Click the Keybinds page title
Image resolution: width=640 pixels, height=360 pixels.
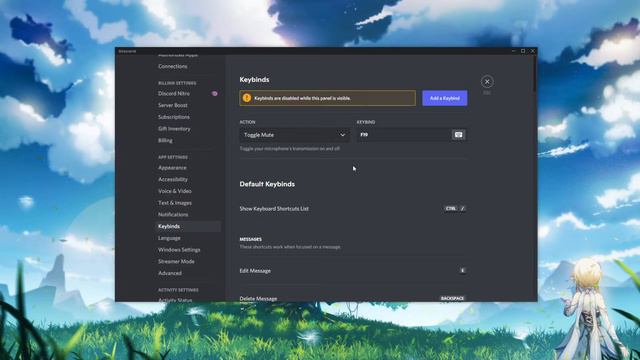254,80
